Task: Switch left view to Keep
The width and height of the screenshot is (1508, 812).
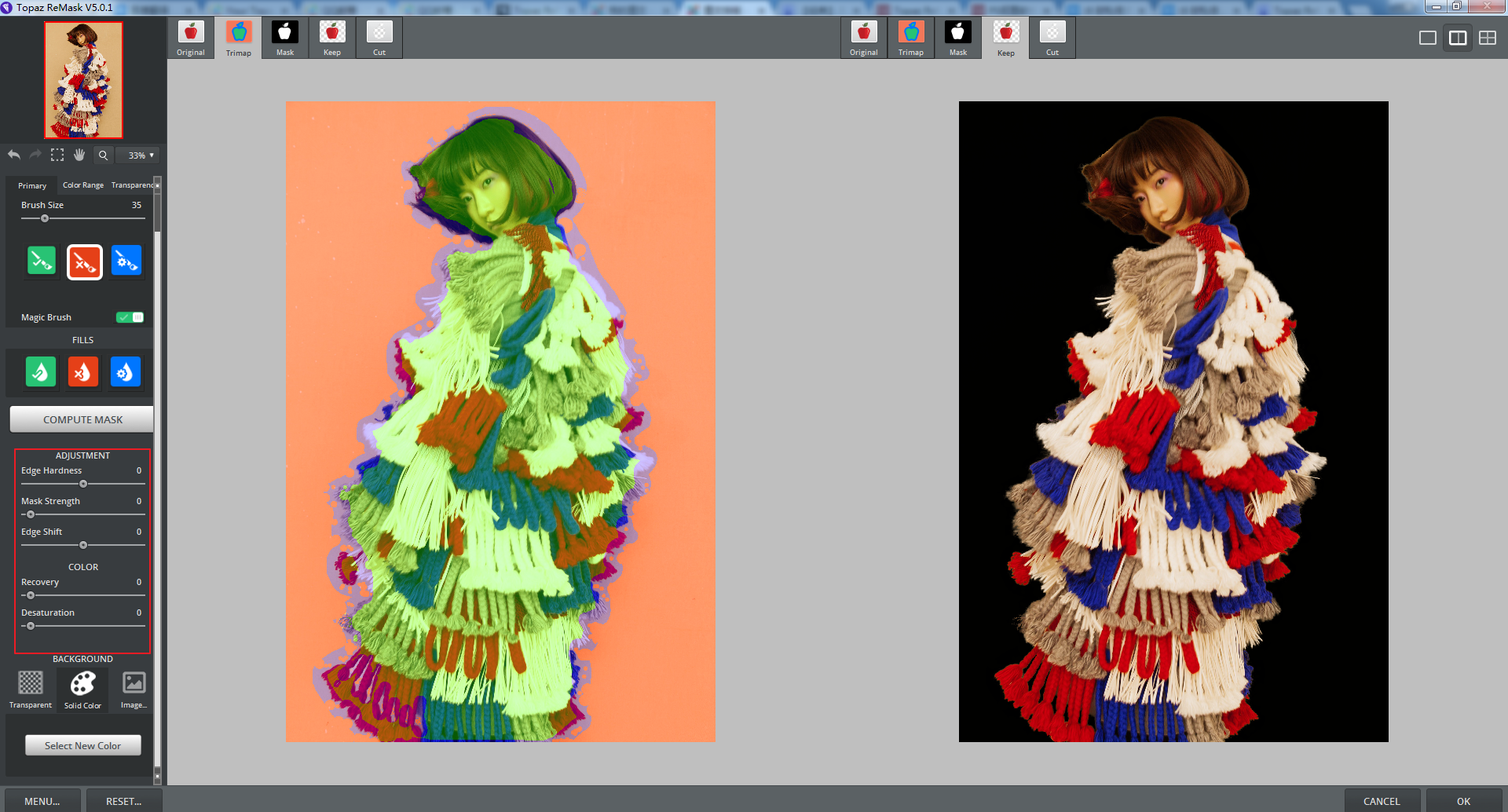Action: tap(332, 38)
